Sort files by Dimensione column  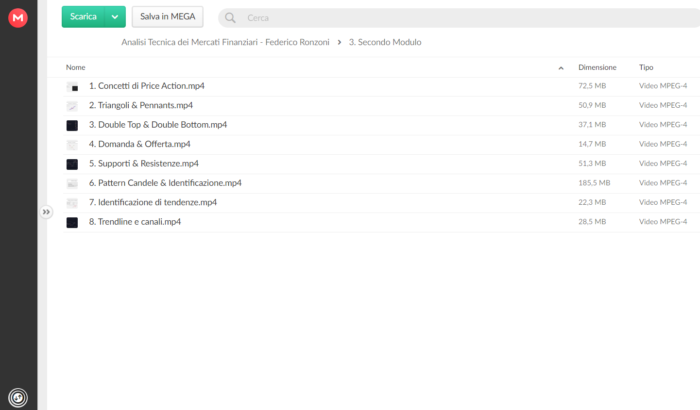[x=597, y=67]
